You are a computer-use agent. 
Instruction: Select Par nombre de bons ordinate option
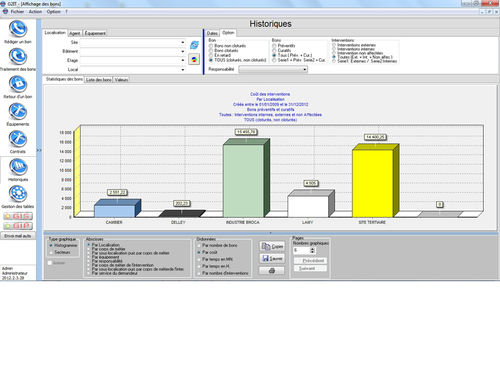tap(199, 245)
